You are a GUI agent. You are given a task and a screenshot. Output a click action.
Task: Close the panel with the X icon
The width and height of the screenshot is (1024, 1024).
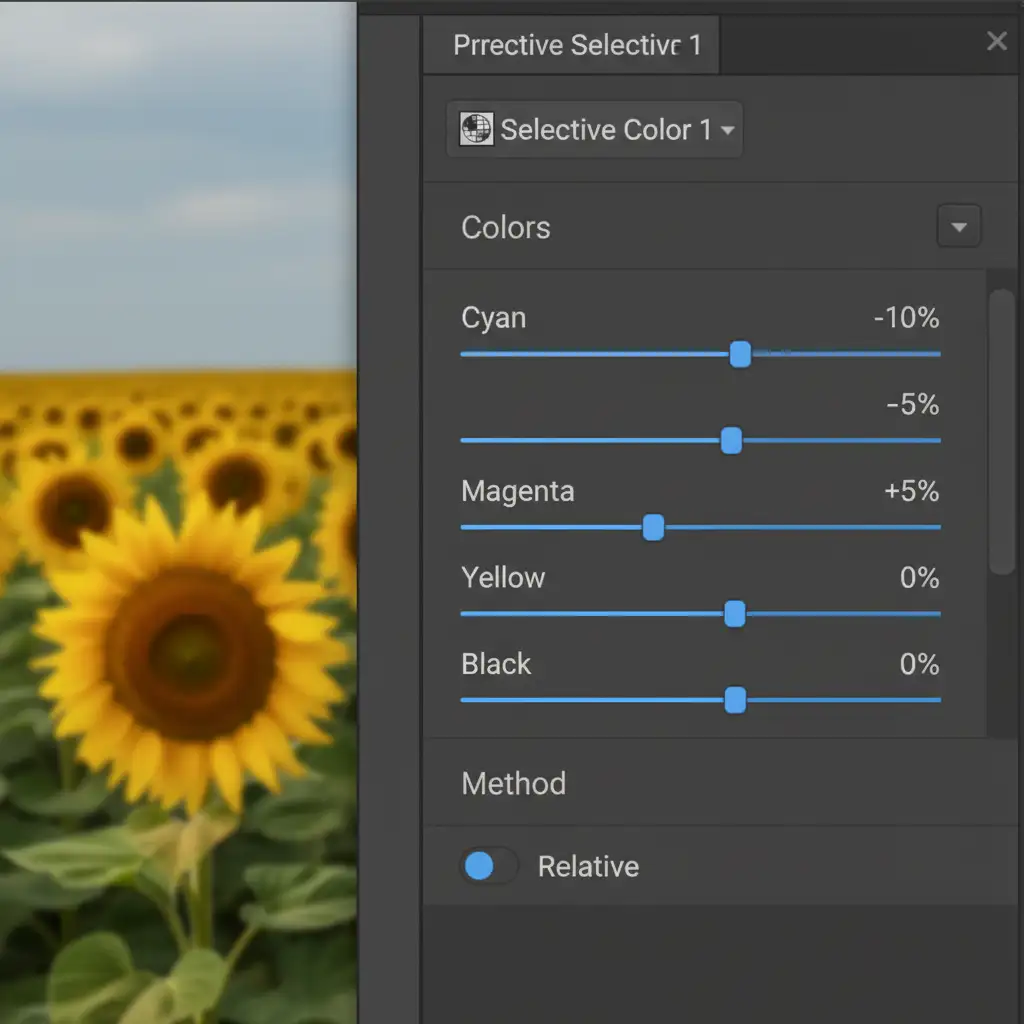(x=997, y=41)
